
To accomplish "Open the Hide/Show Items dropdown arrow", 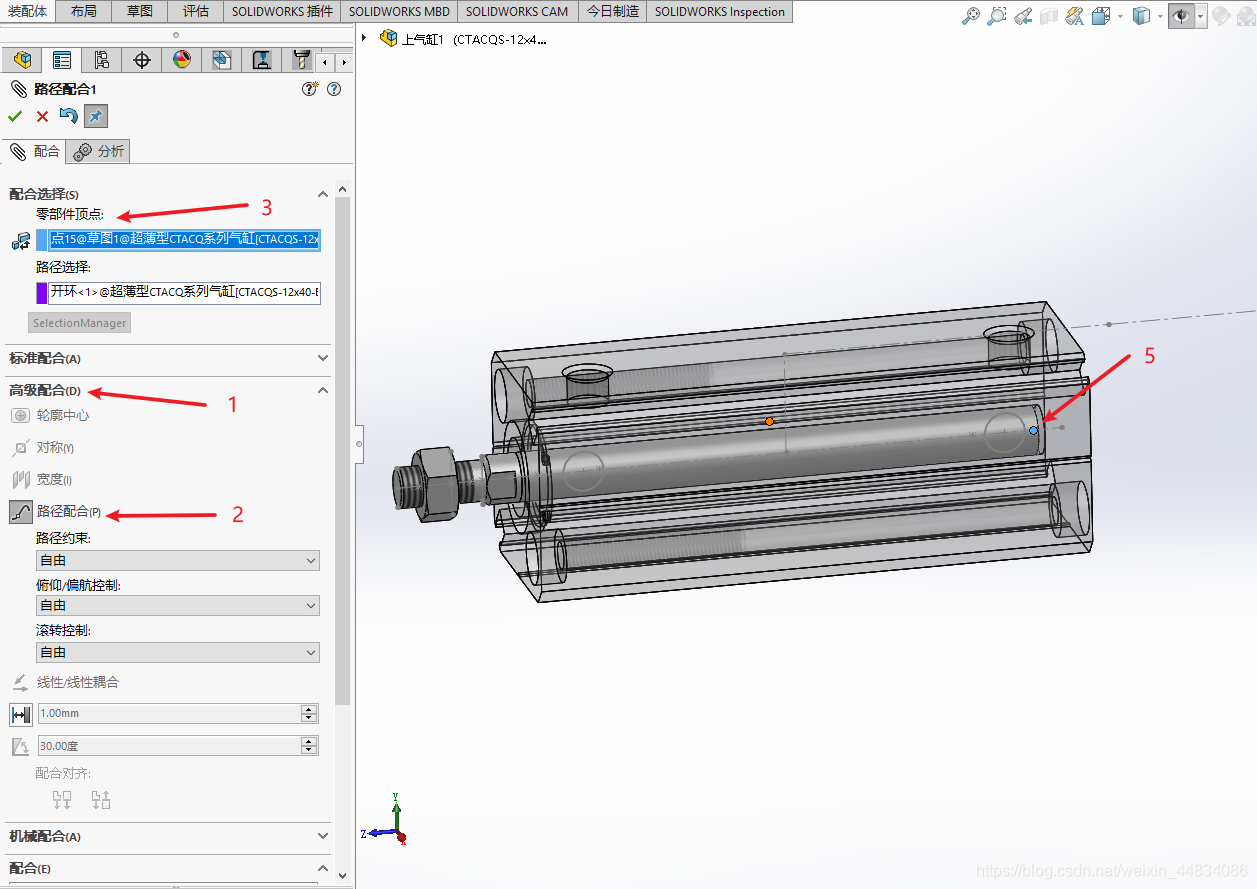I will [1201, 15].
